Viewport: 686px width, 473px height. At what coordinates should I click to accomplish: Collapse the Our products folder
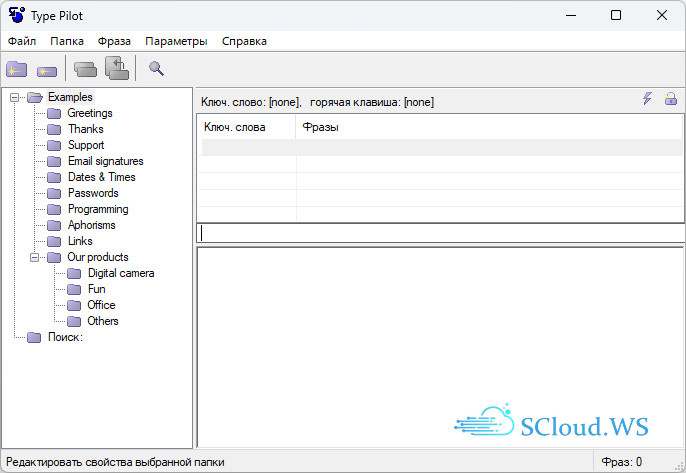(x=36, y=257)
